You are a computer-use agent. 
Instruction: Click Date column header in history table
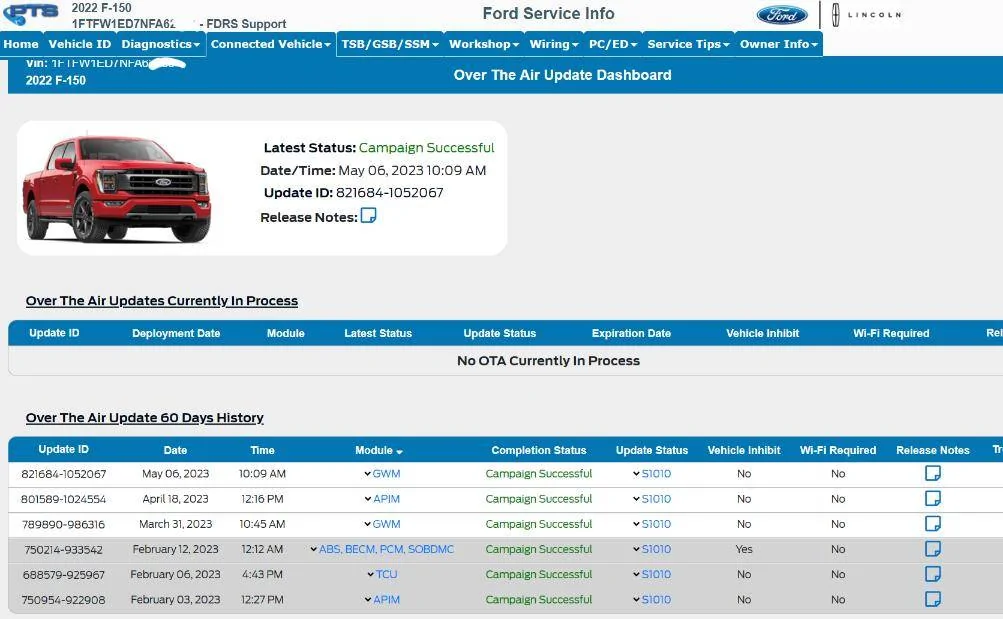pos(175,450)
